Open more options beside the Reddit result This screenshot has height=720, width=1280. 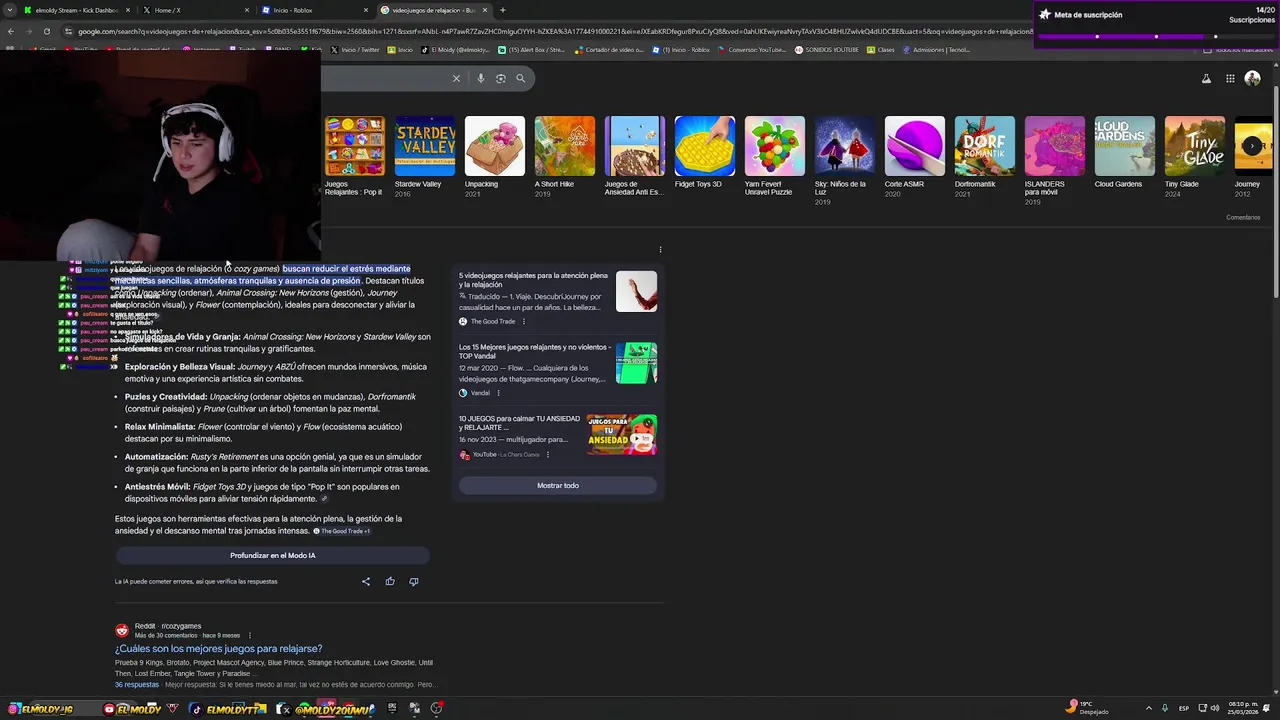coord(250,635)
